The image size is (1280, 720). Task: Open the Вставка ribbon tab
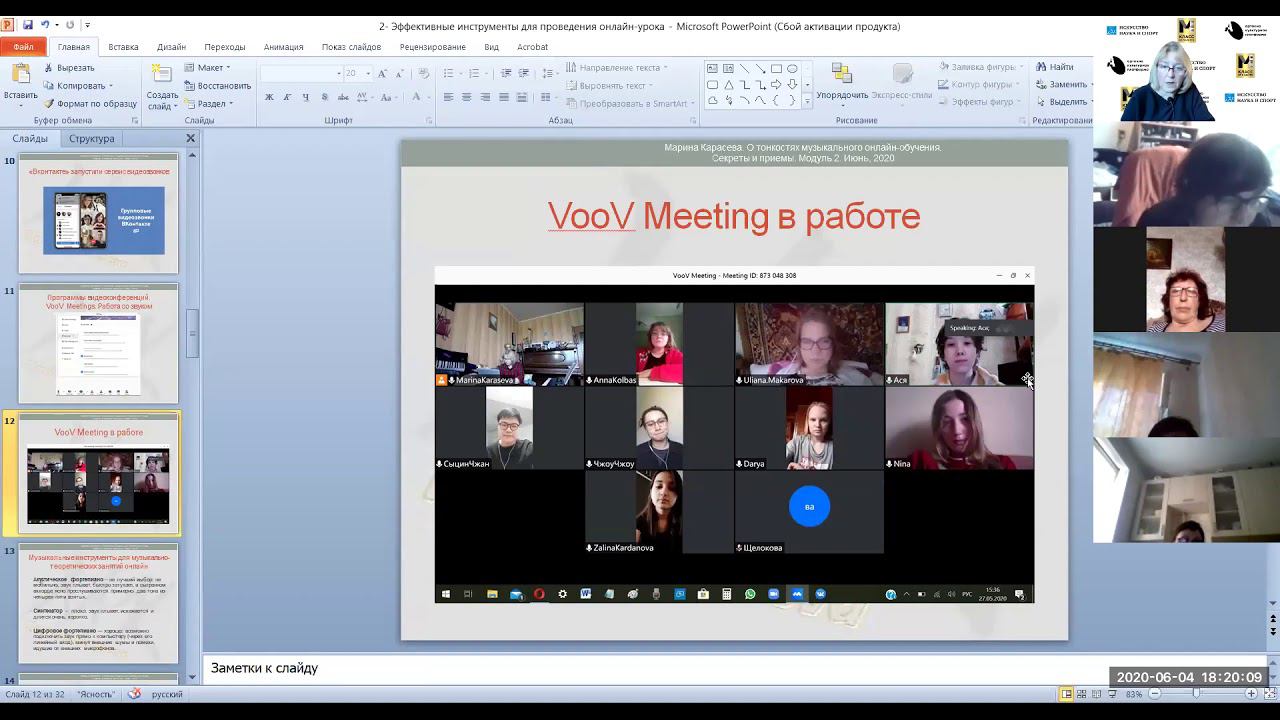tap(123, 47)
